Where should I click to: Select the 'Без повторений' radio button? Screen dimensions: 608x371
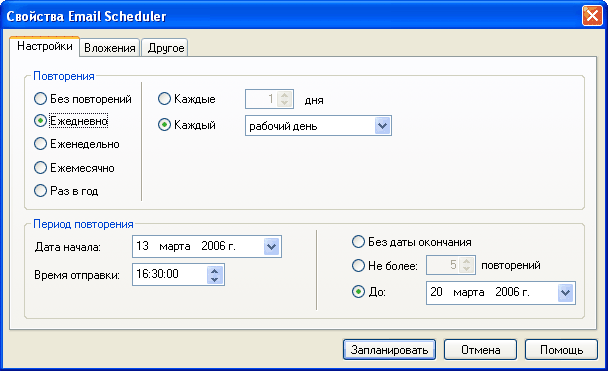40,98
